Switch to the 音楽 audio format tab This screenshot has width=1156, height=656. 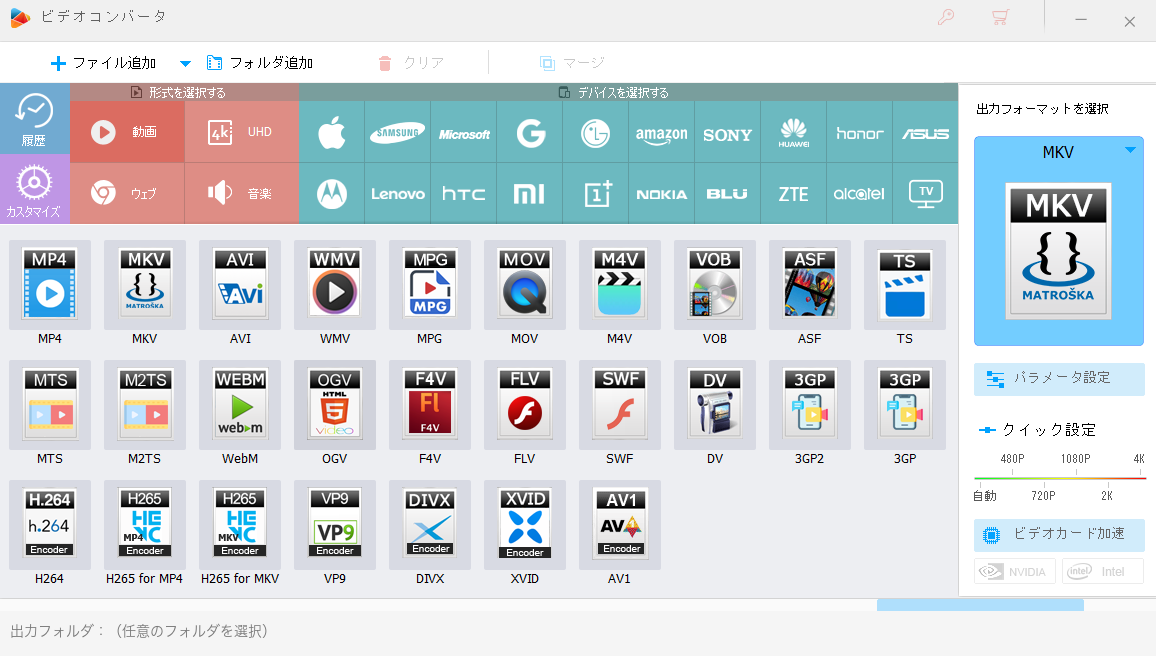(x=242, y=193)
